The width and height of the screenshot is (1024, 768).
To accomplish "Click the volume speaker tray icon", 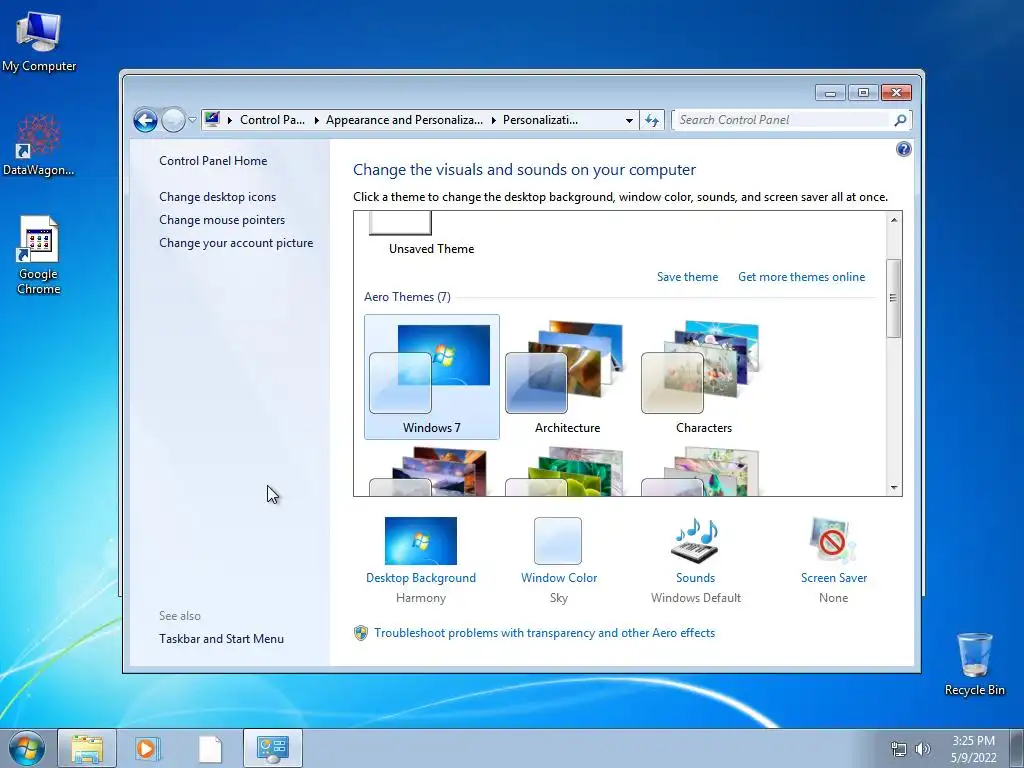I will [x=922, y=749].
